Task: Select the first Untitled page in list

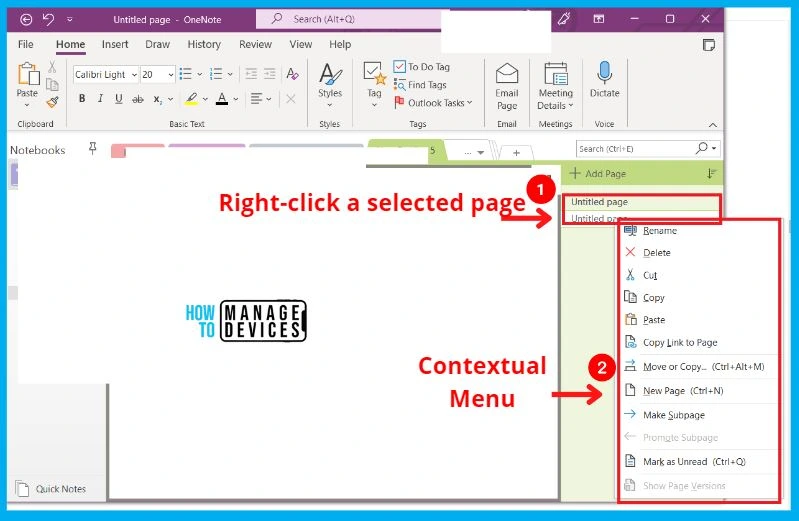Action: tap(641, 202)
